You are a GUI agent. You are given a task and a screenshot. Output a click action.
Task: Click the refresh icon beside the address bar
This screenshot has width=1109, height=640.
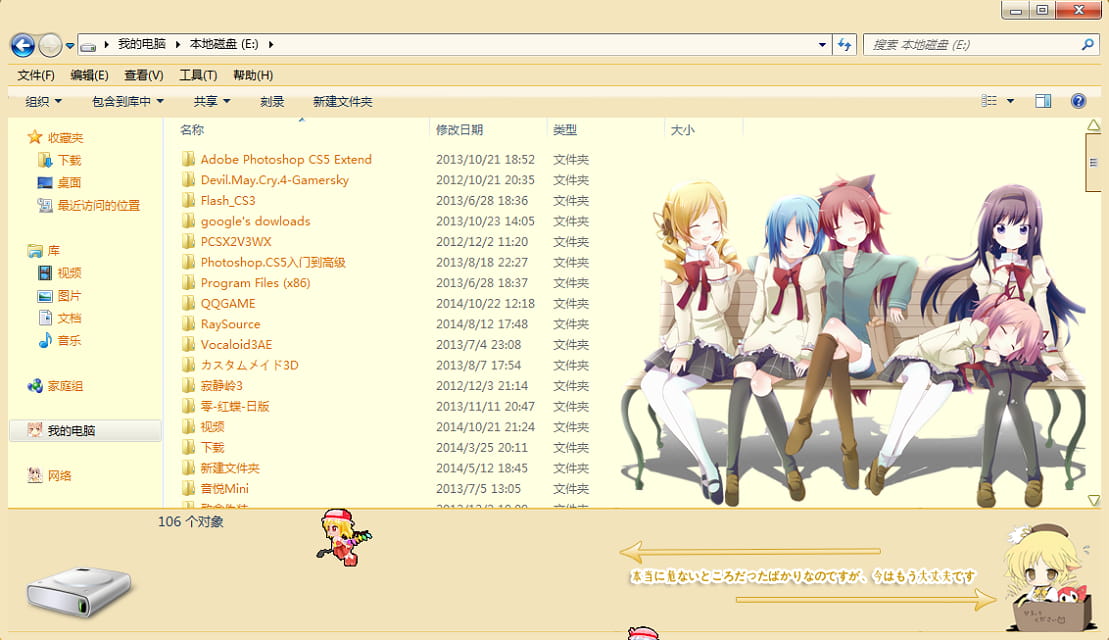click(x=843, y=44)
